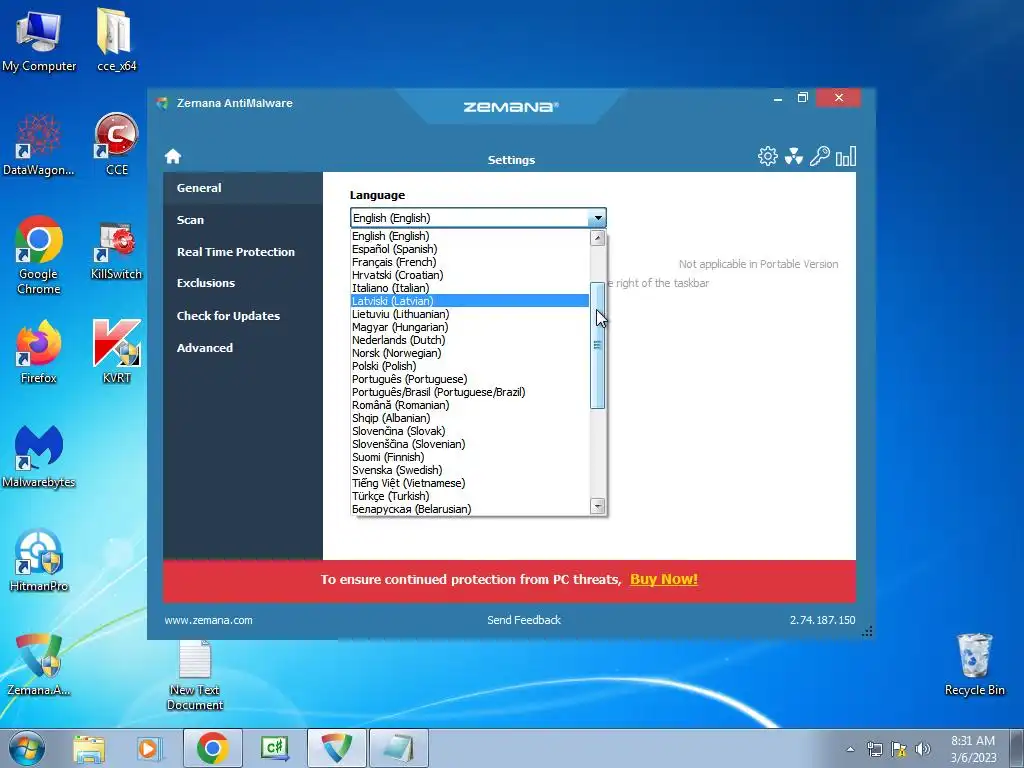Switch to Zemana shield taskbar button
1024x768 pixels.
(336, 748)
